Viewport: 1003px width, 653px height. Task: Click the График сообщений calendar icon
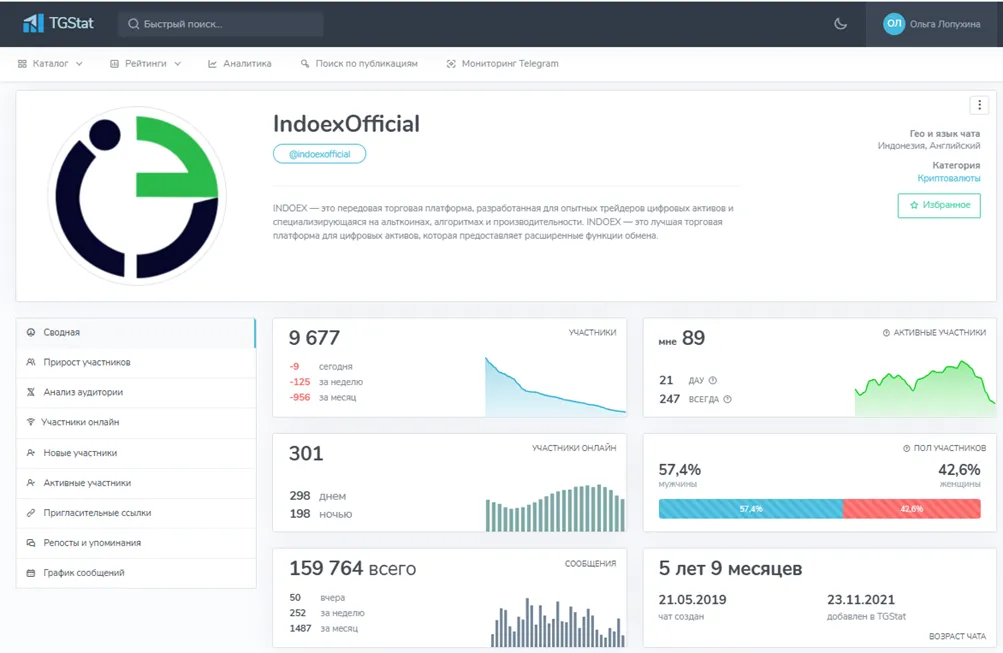click(x=31, y=573)
